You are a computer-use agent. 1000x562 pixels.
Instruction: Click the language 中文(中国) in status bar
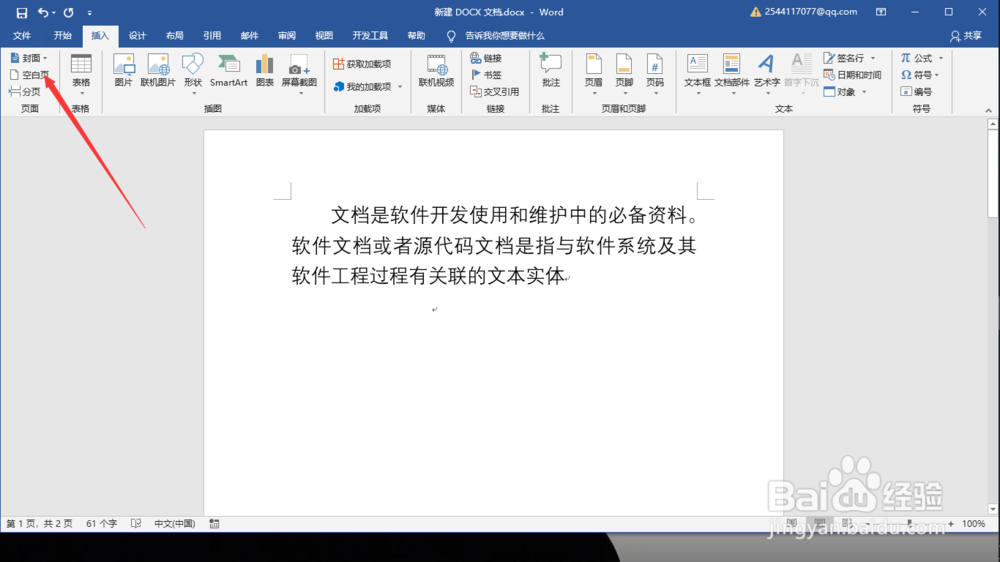tap(174, 524)
